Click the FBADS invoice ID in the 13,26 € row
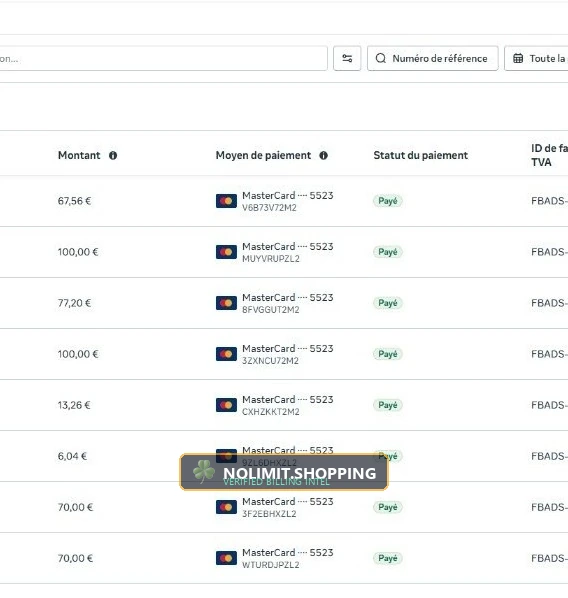 tap(549, 405)
